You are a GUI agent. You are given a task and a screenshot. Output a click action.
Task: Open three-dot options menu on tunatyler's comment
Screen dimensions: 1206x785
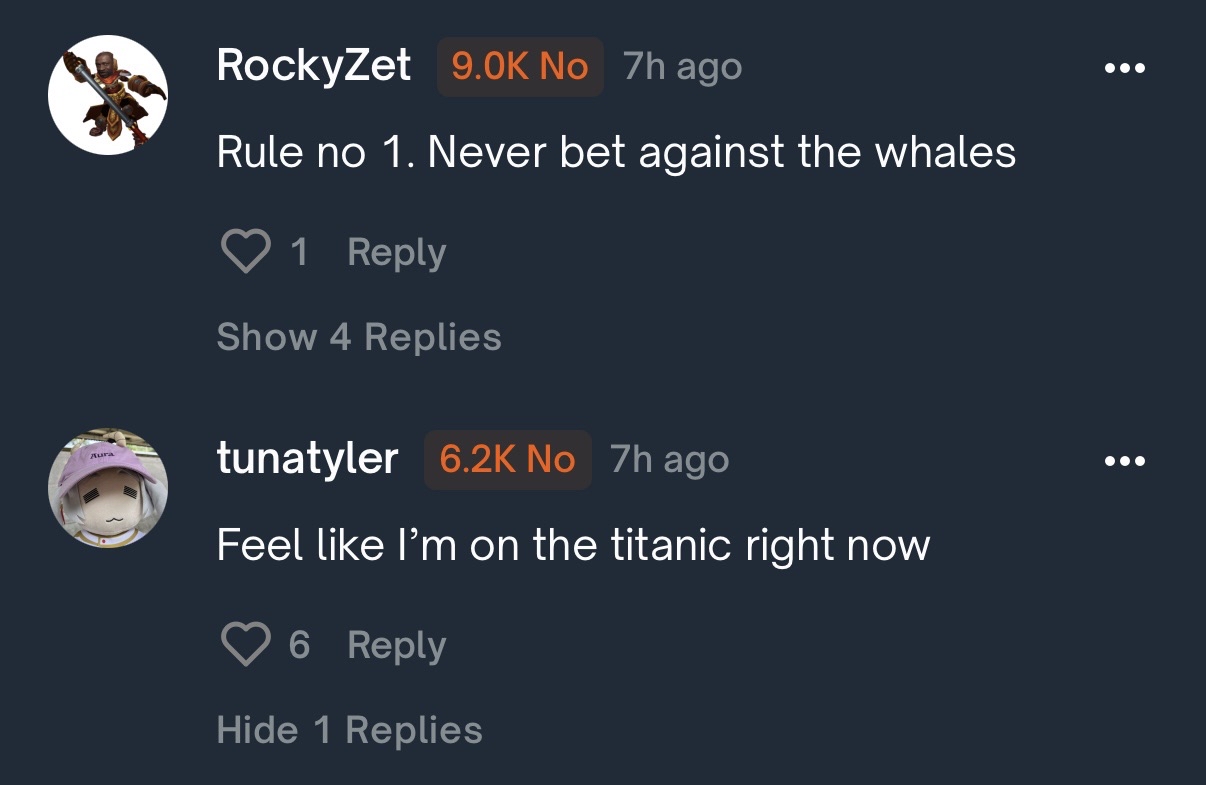[1124, 462]
